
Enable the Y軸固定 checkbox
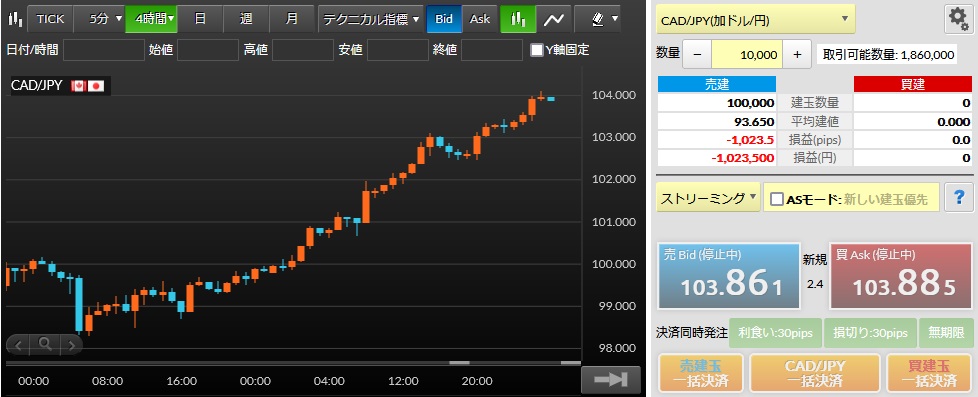[x=536, y=50]
